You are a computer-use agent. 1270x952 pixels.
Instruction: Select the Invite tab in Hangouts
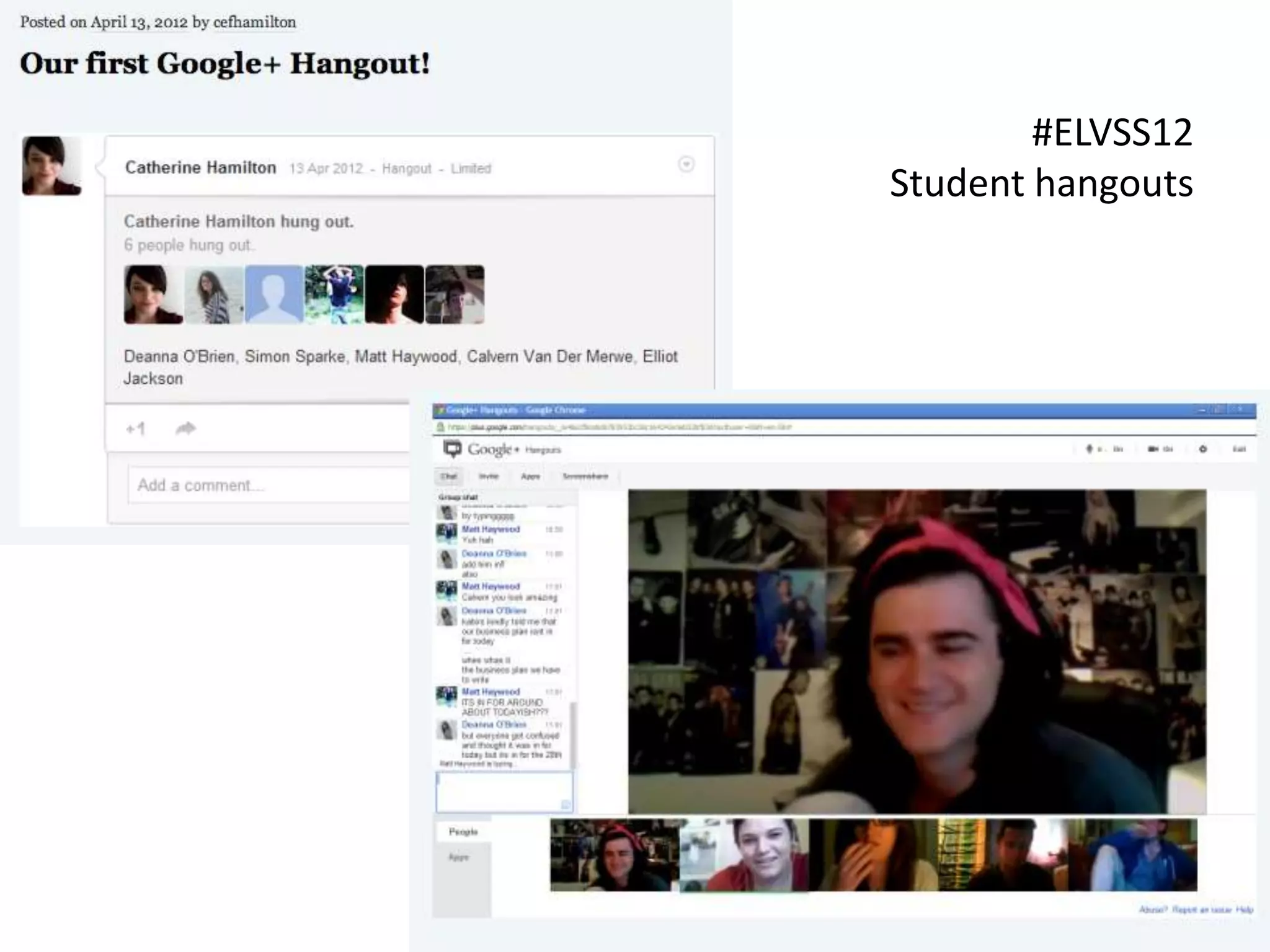pos(489,476)
